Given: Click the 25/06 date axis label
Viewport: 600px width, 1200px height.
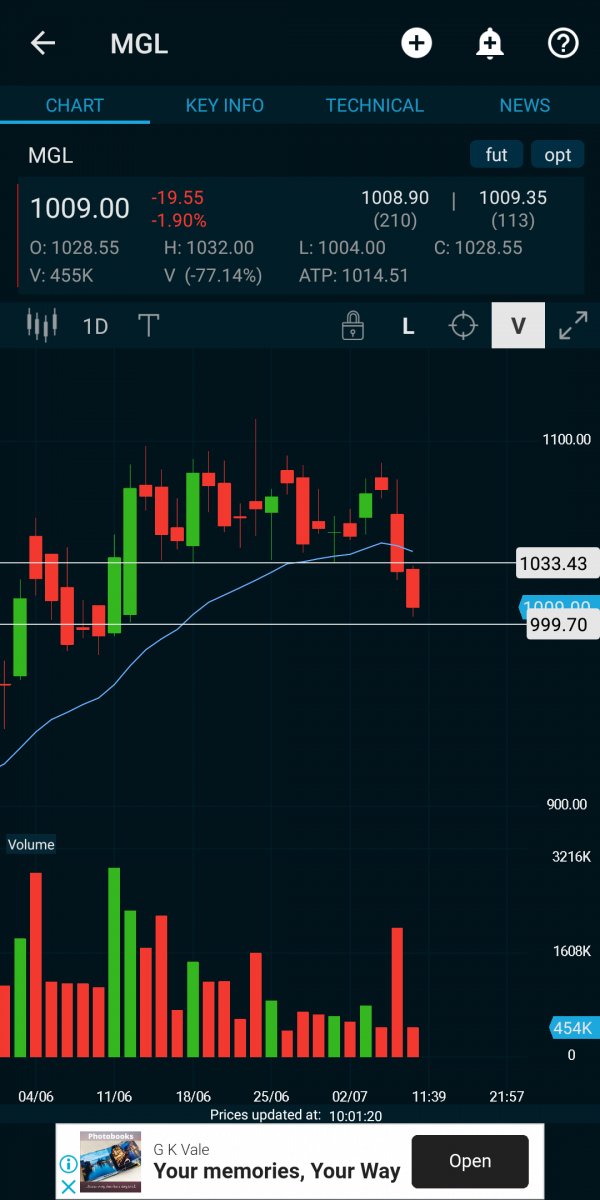Looking at the screenshot, I should [x=271, y=1097].
